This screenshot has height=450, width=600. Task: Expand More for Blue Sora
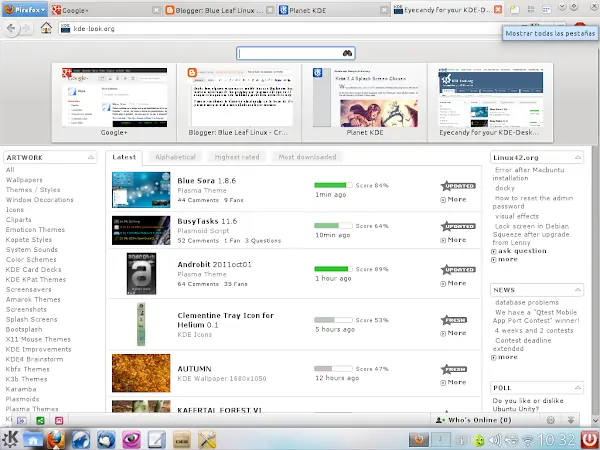(x=453, y=199)
